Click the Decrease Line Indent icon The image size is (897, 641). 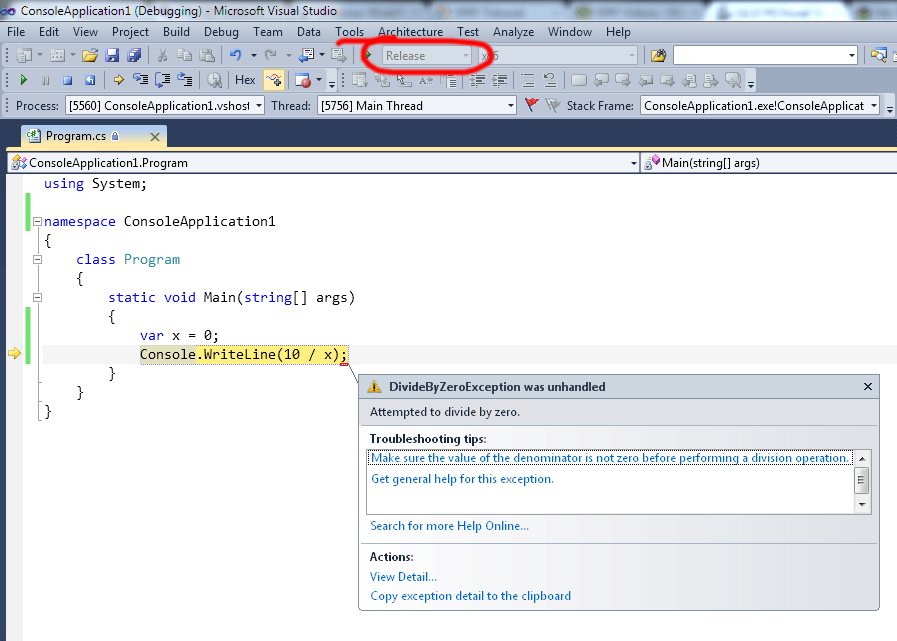(x=477, y=80)
